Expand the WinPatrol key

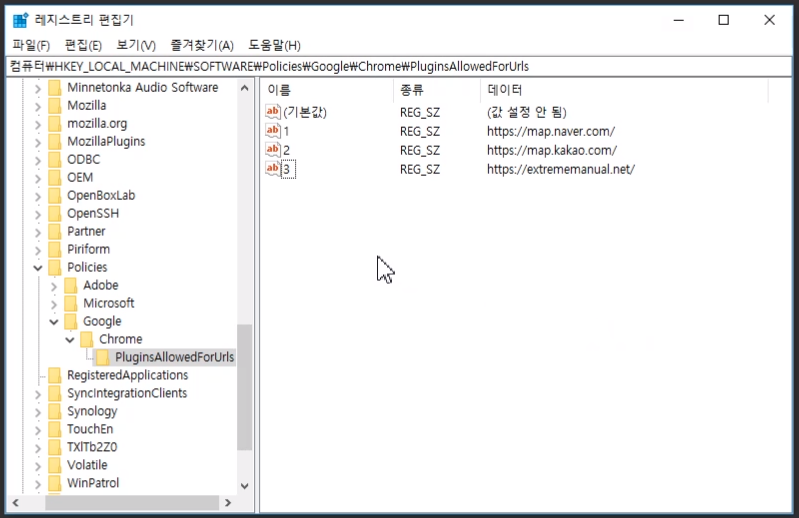[38, 484]
